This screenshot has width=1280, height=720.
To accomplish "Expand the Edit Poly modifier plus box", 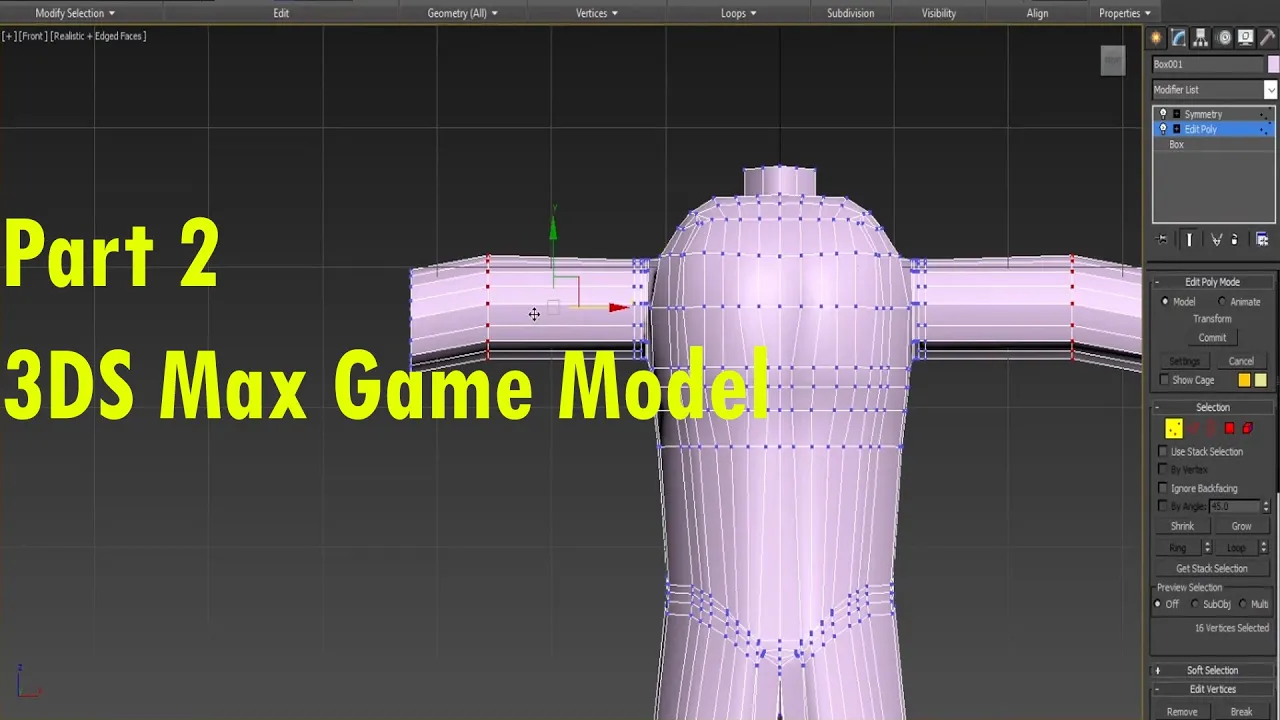I will click(x=1176, y=129).
